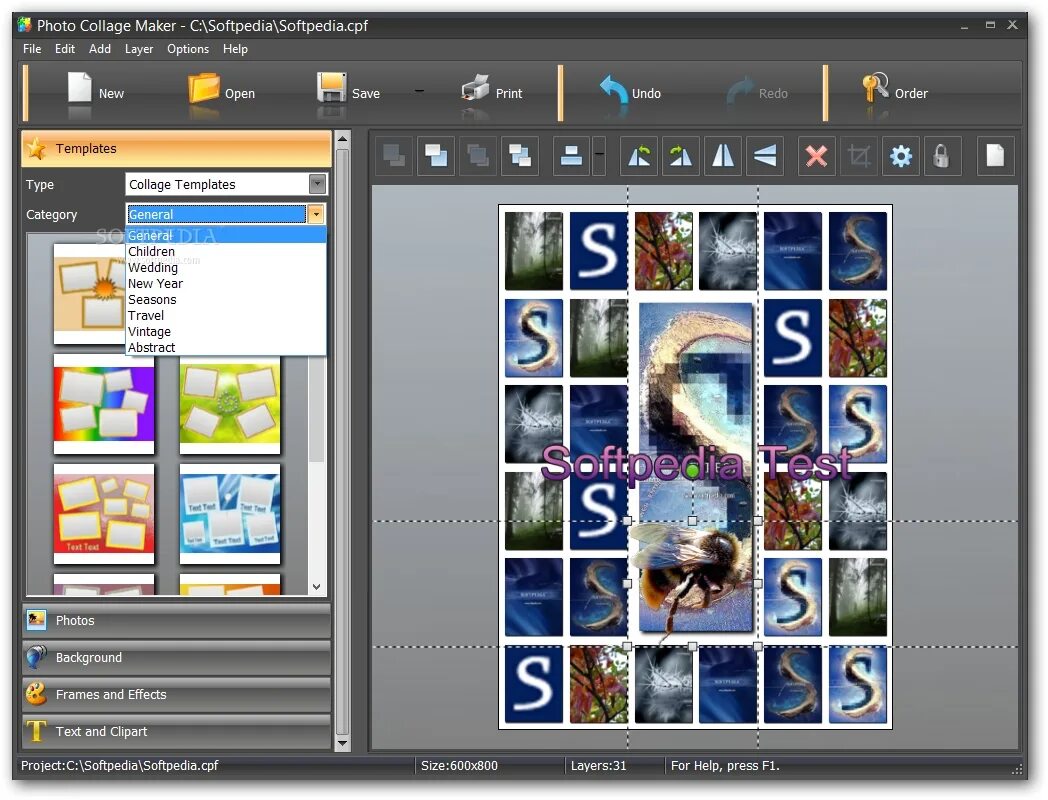Click the blank page icon in toolbar
This screenshot has height=800, width=1048.
click(995, 156)
